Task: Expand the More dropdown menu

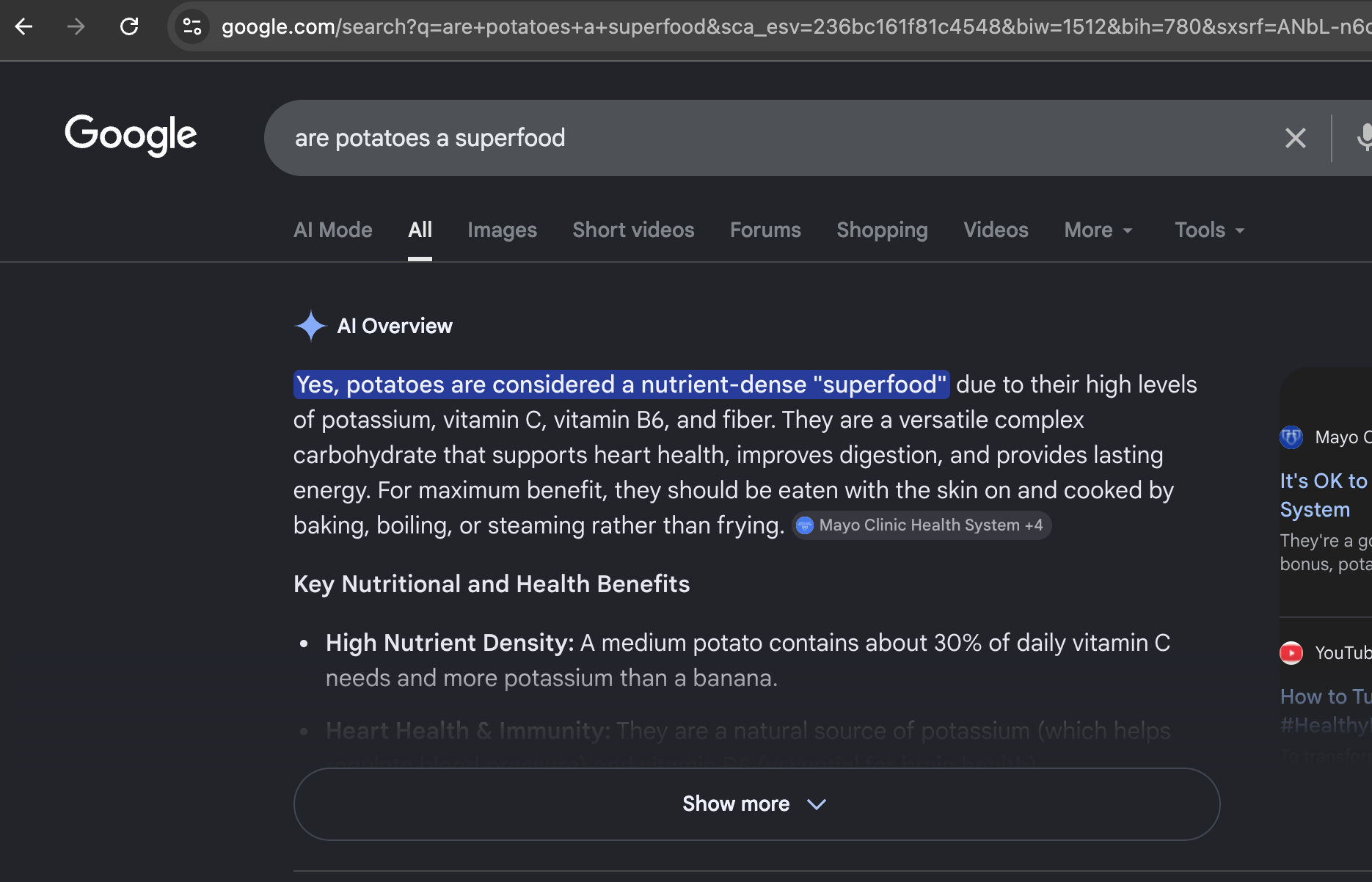Action: click(x=1098, y=230)
